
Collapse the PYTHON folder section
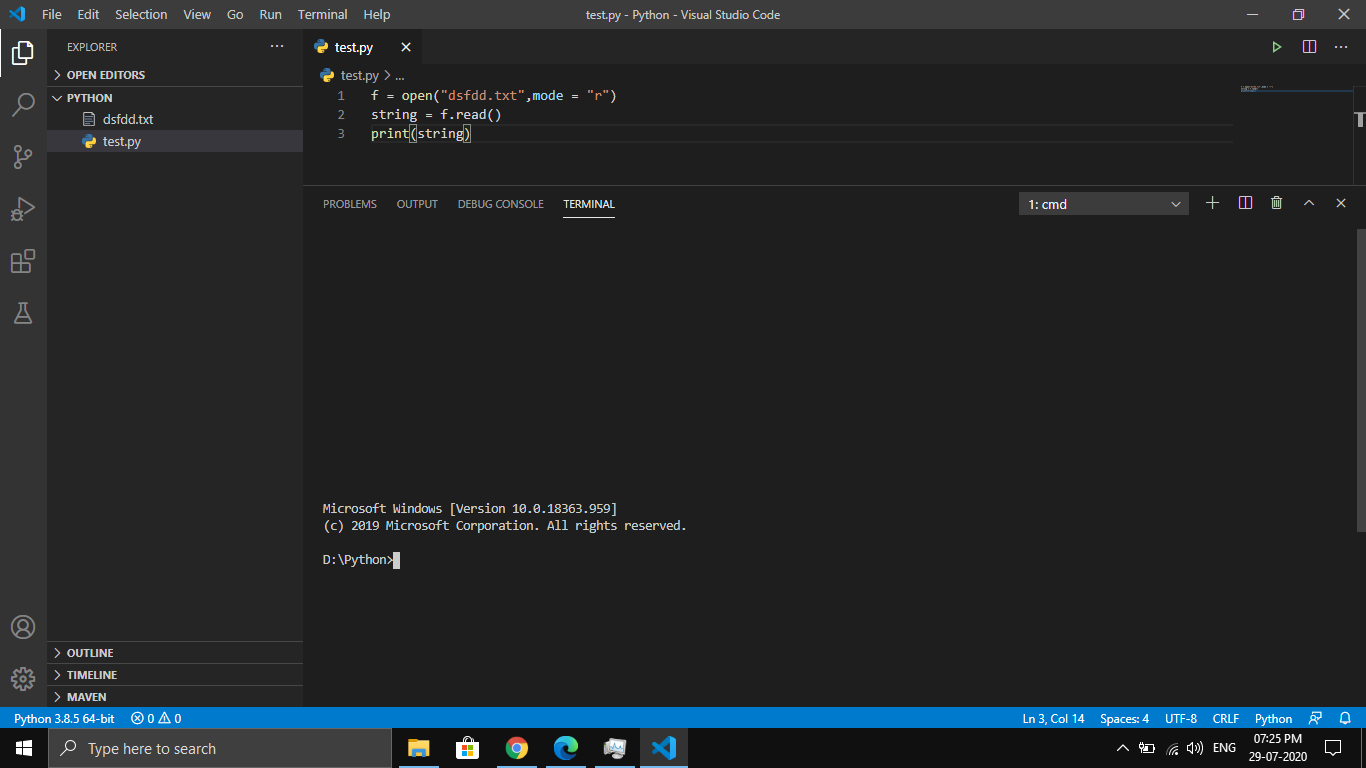(x=175, y=98)
